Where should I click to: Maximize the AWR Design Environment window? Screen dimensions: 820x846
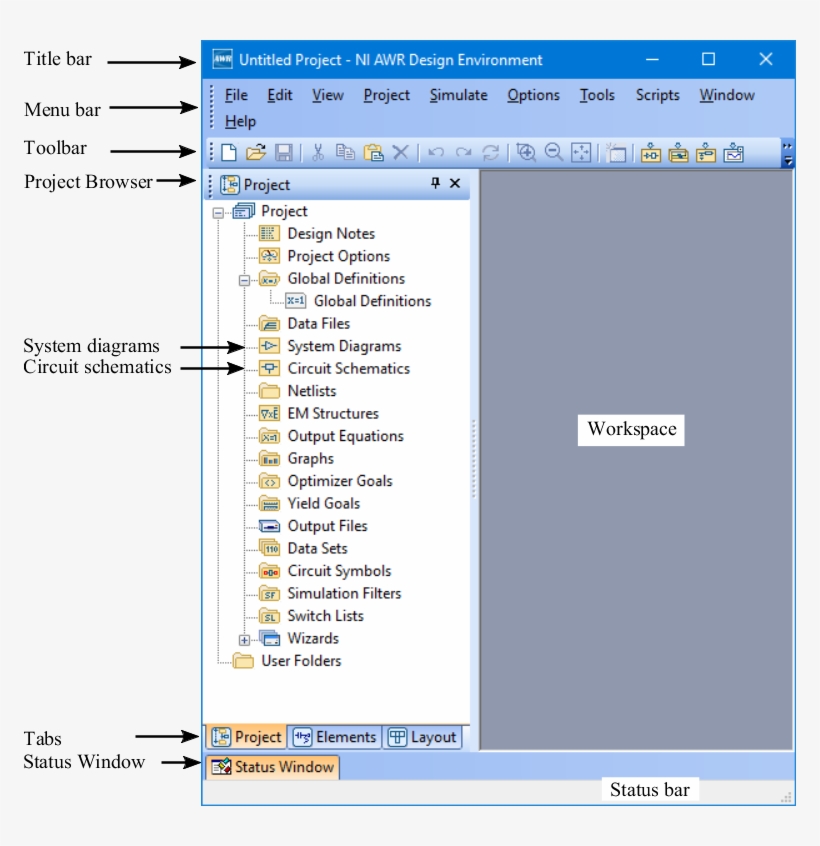708,59
